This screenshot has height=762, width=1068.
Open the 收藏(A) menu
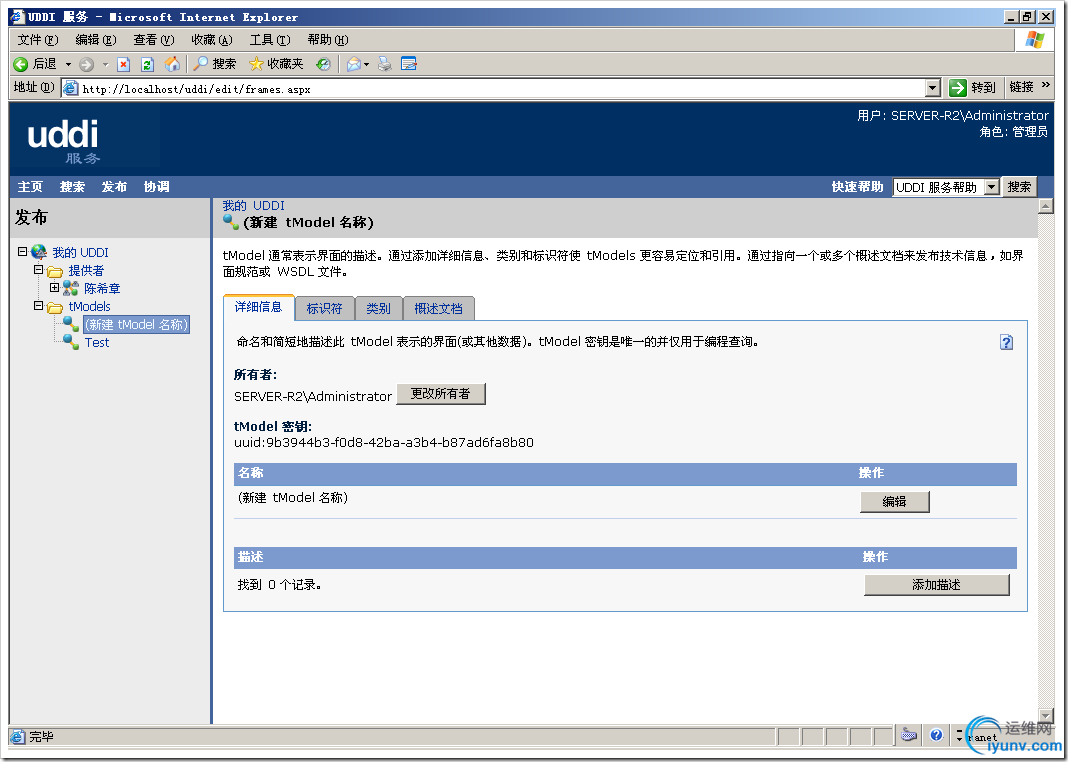point(212,40)
